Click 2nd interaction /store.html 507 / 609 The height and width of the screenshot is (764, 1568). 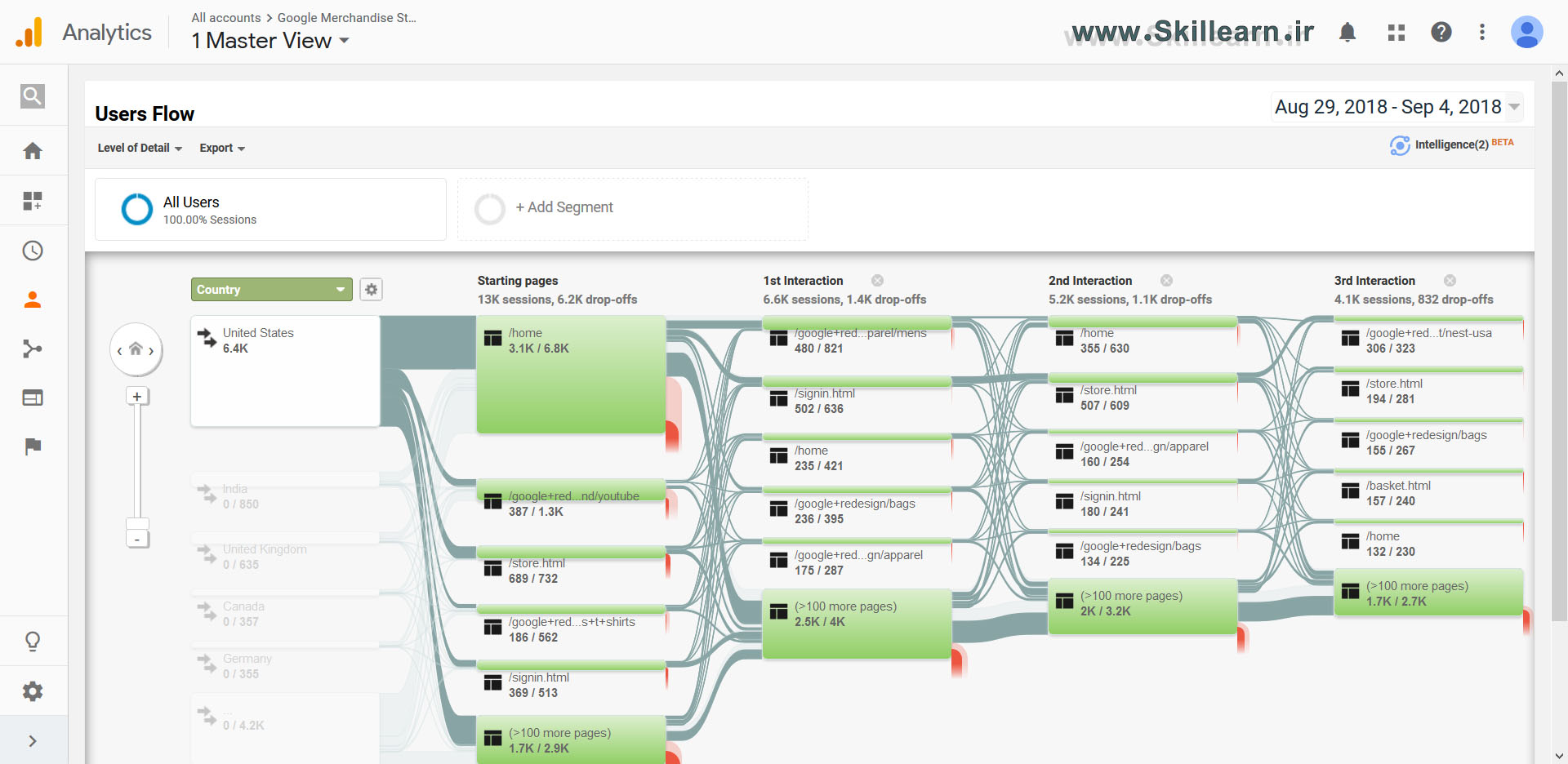coord(1143,394)
